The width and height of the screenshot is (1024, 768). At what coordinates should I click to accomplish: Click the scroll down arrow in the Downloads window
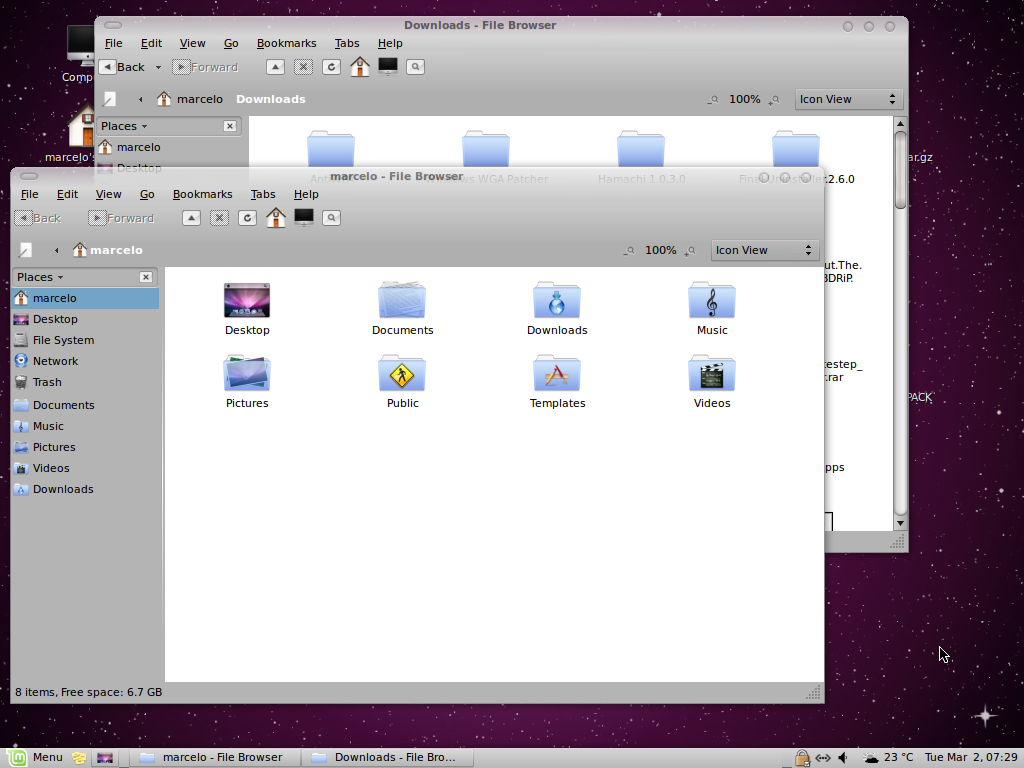coord(901,523)
